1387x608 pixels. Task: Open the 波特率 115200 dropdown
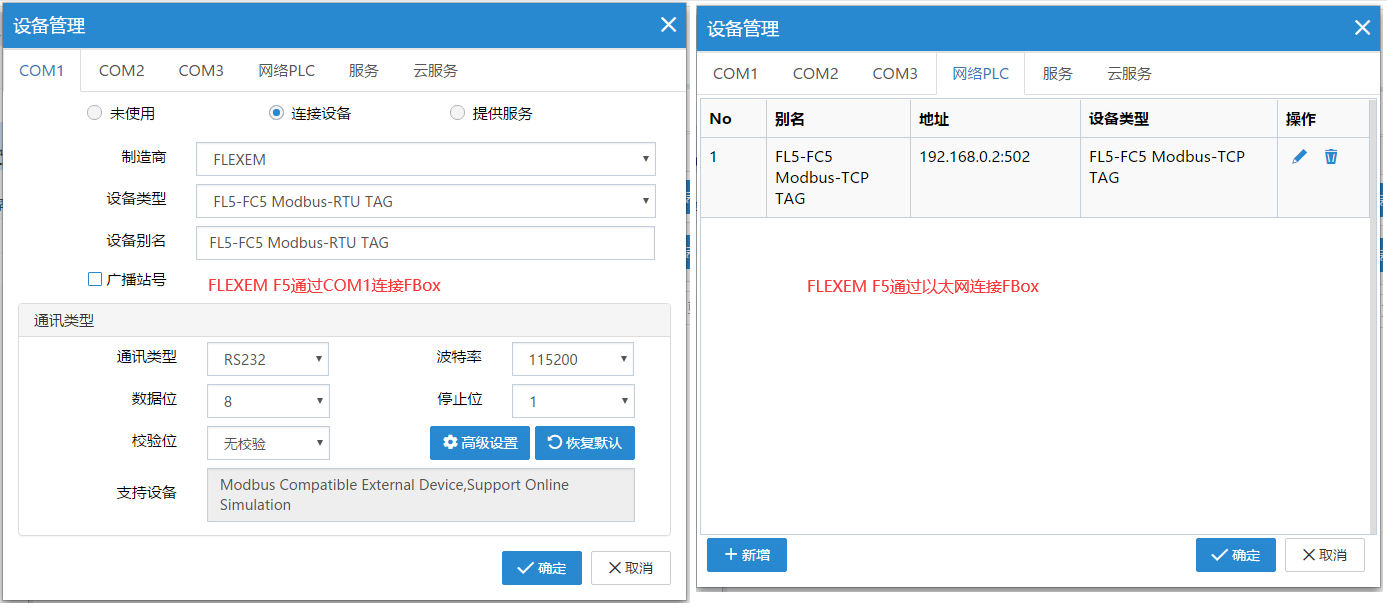pyautogui.click(x=572, y=360)
